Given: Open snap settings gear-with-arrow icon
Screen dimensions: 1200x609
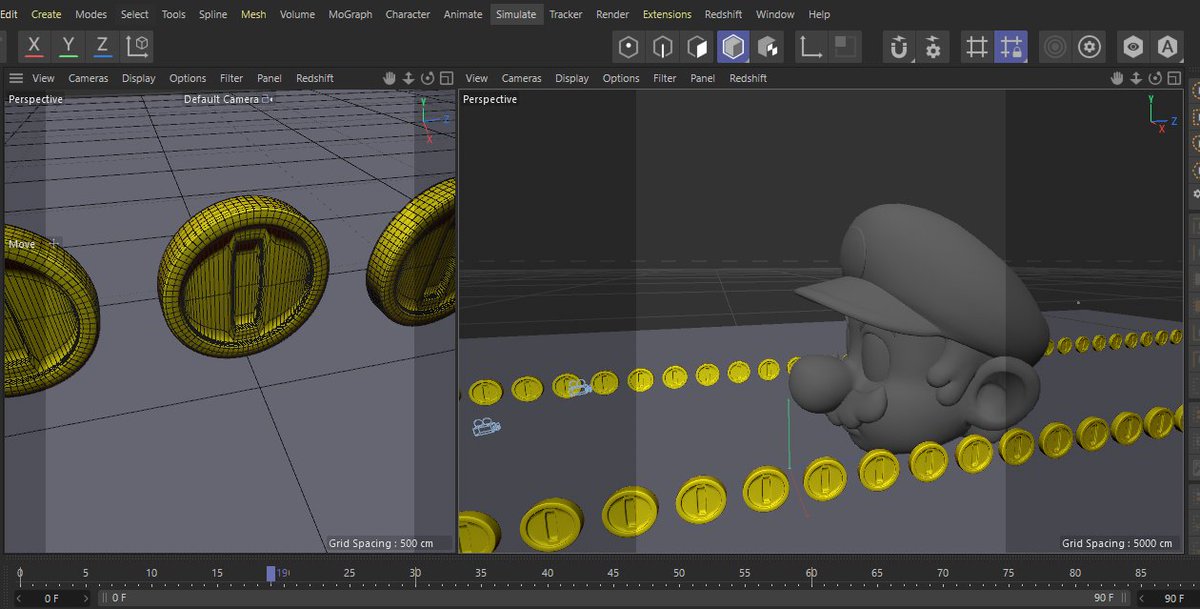Looking at the screenshot, I should click(933, 46).
